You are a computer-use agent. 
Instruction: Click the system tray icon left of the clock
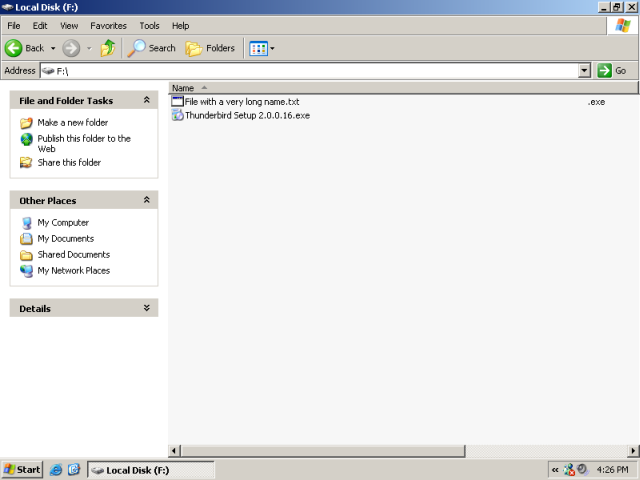tap(582, 470)
